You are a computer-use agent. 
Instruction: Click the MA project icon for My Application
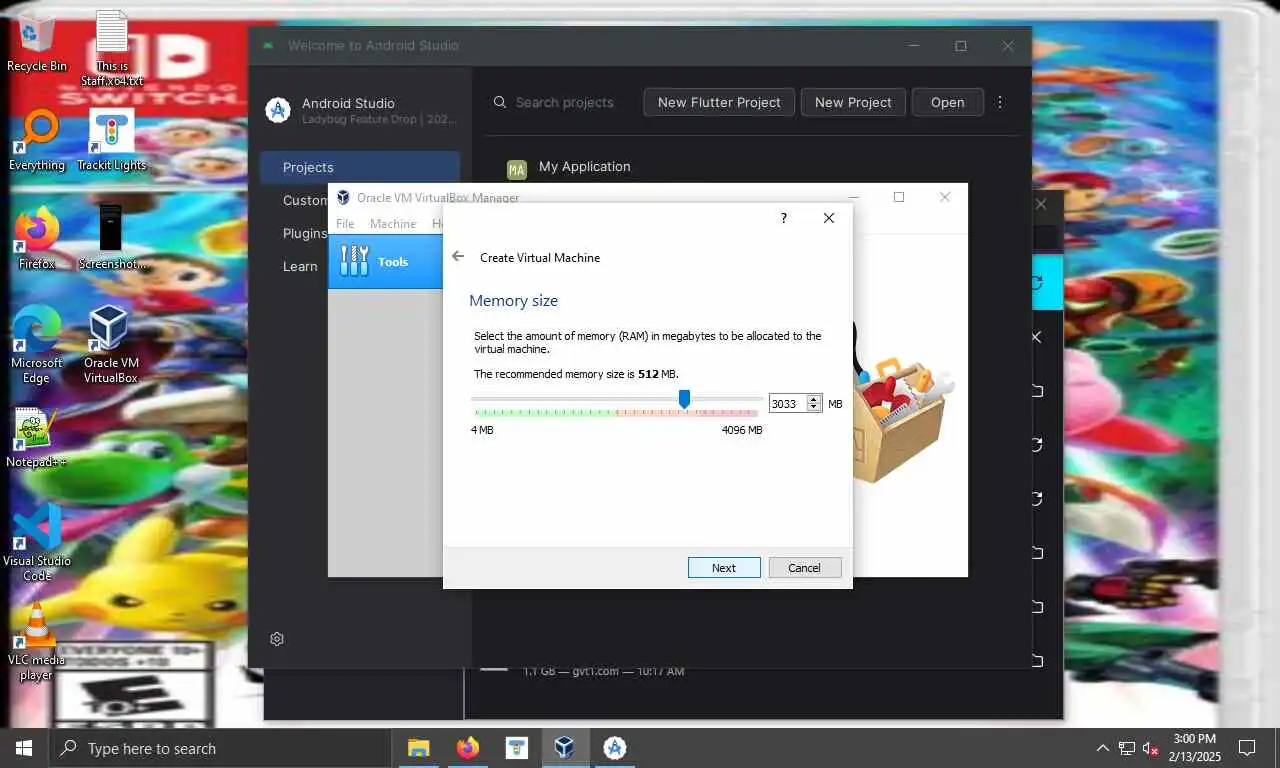516,170
